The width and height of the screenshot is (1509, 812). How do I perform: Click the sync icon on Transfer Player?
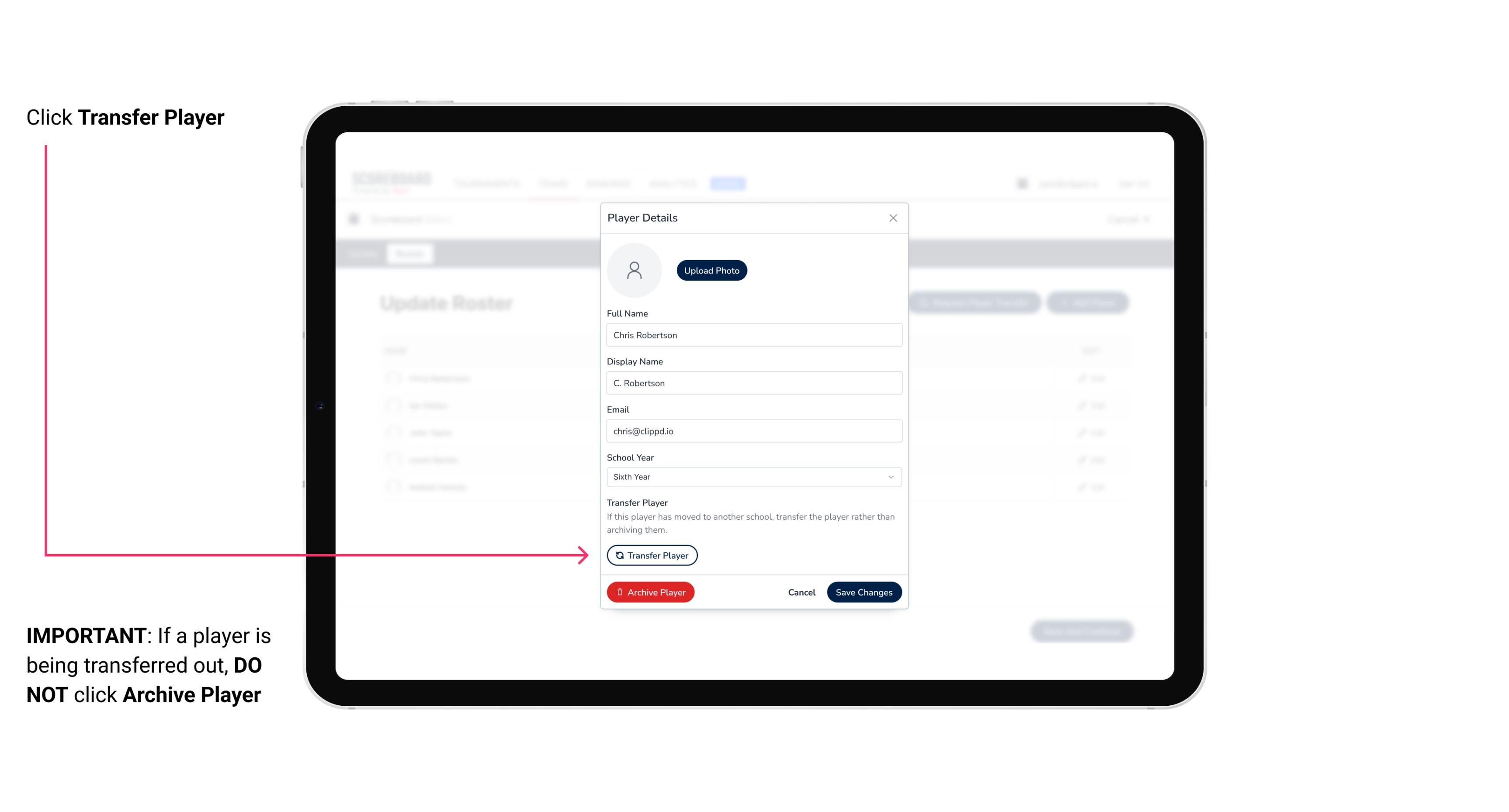pos(619,555)
